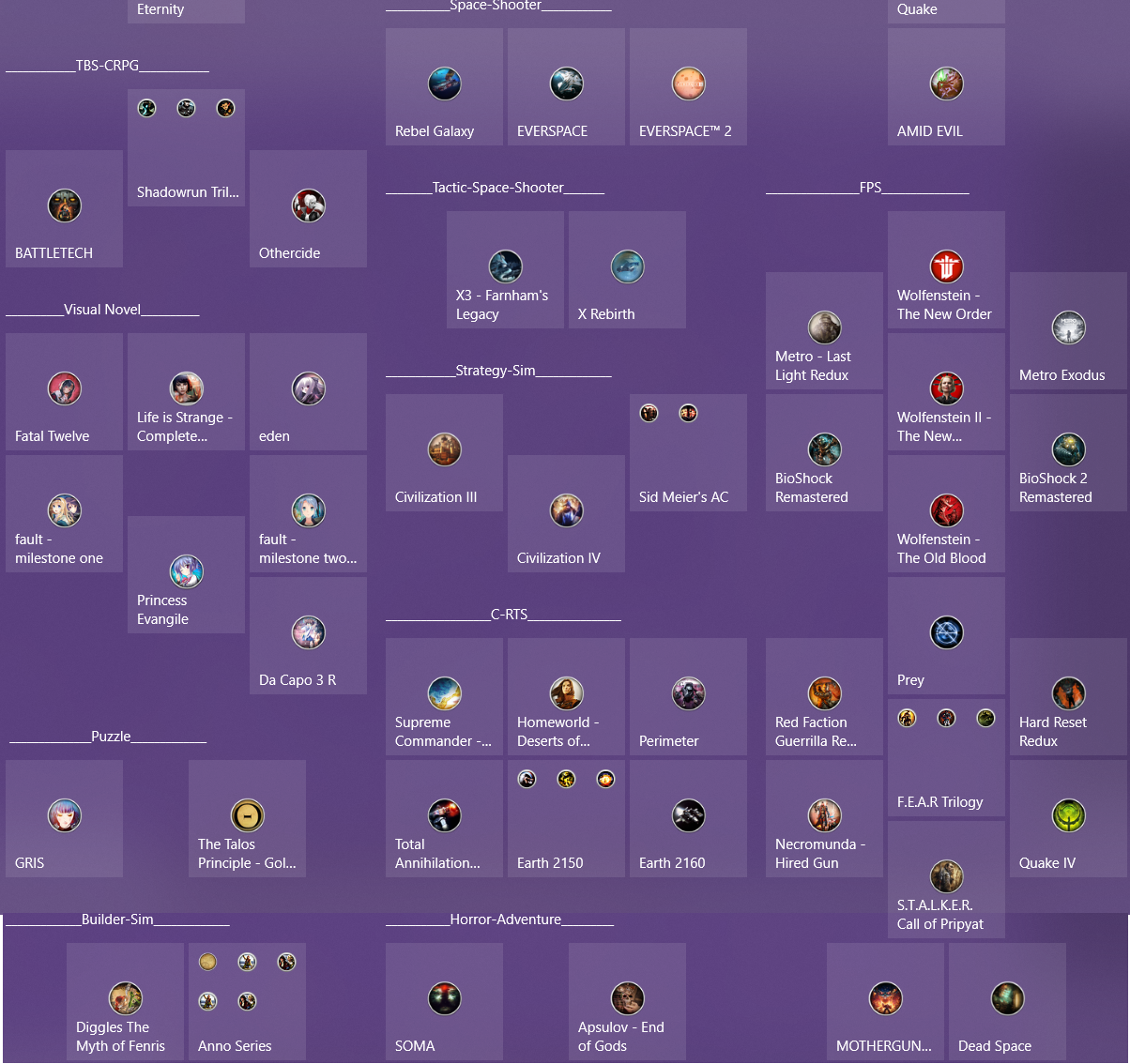The width and height of the screenshot is (1130, 1064).
Task: Launch the first BioShock Remastered tile
Action: tap(824, 452)
